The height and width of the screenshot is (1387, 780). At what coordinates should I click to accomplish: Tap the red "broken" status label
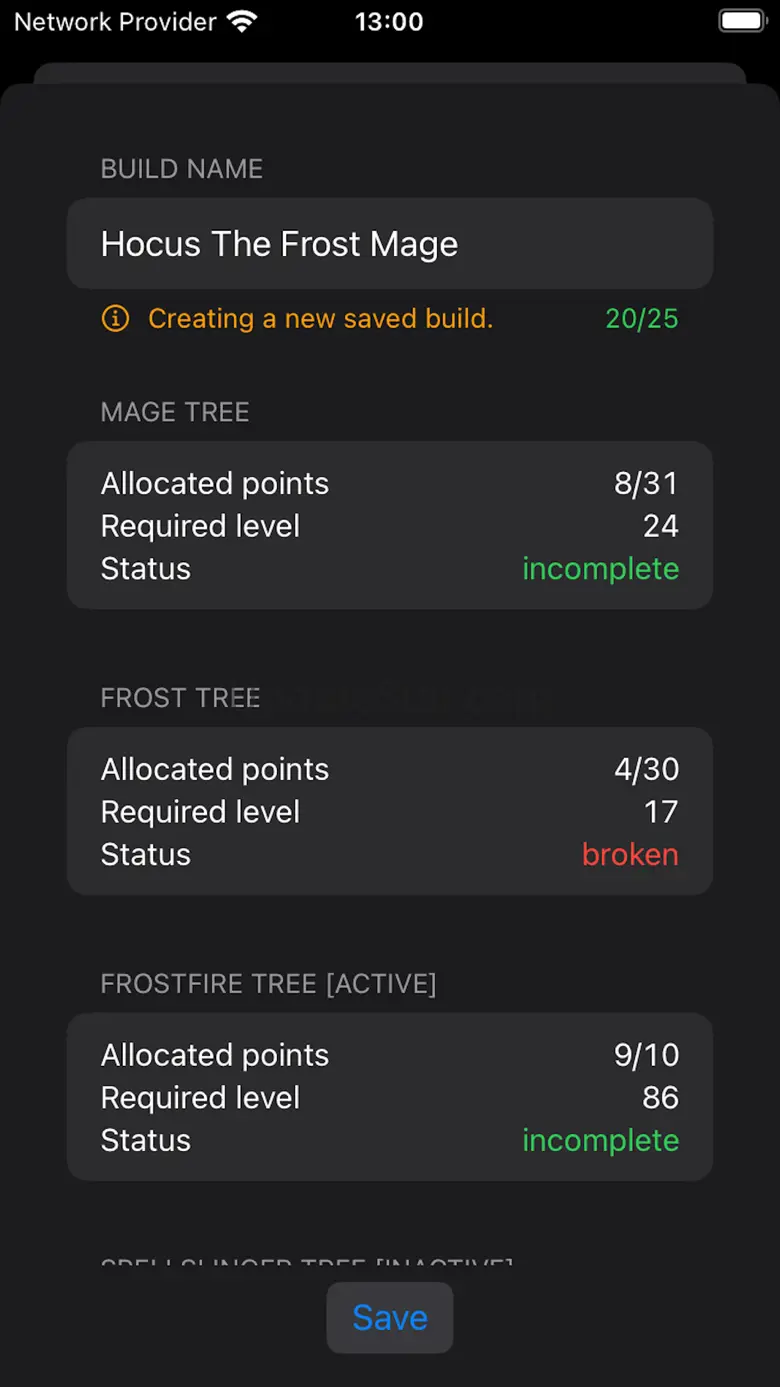(630, 855)
